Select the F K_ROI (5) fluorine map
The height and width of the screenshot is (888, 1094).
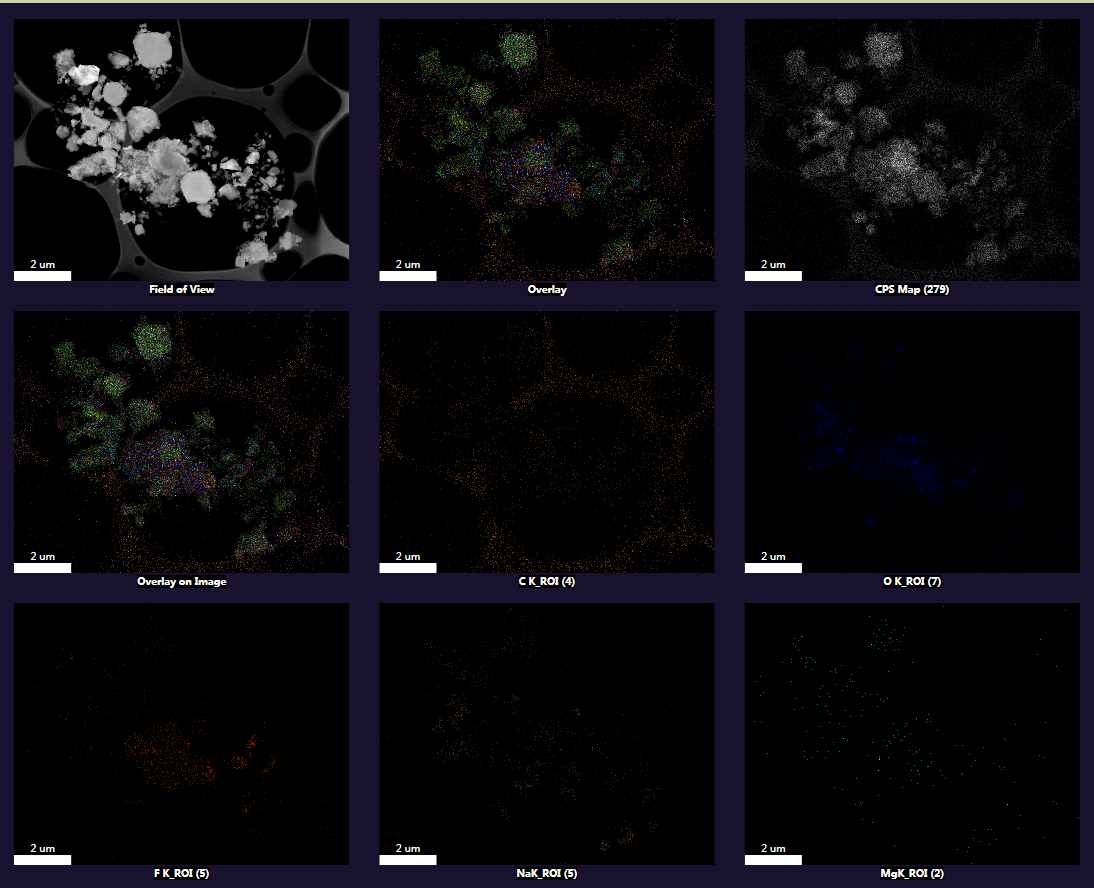click(181, 734)
